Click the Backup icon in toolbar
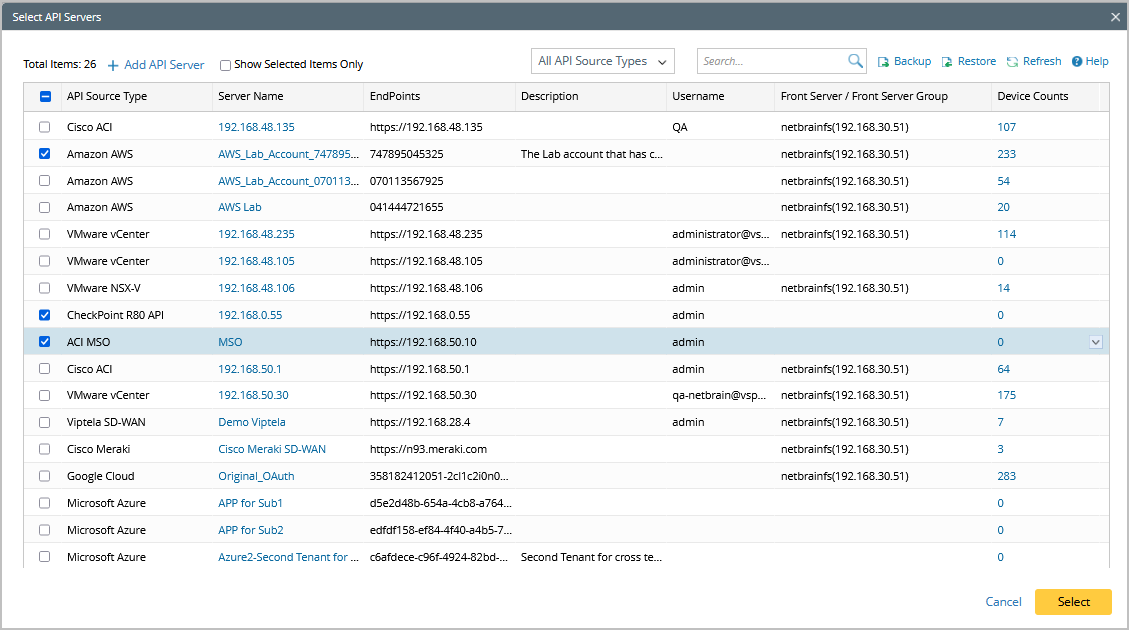1129x630 pixels. click(884, 62)
